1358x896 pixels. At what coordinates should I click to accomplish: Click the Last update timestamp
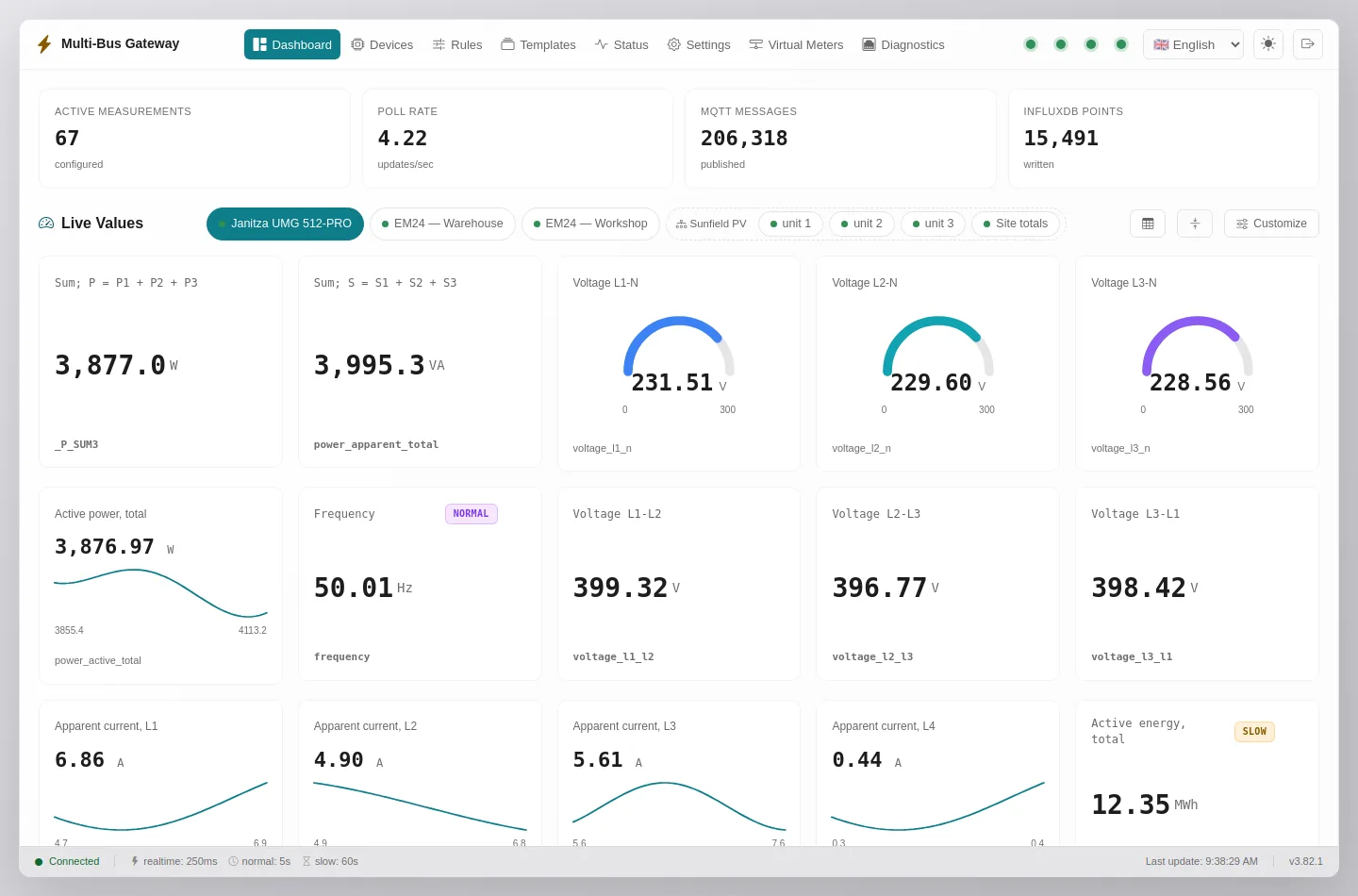1201,861
